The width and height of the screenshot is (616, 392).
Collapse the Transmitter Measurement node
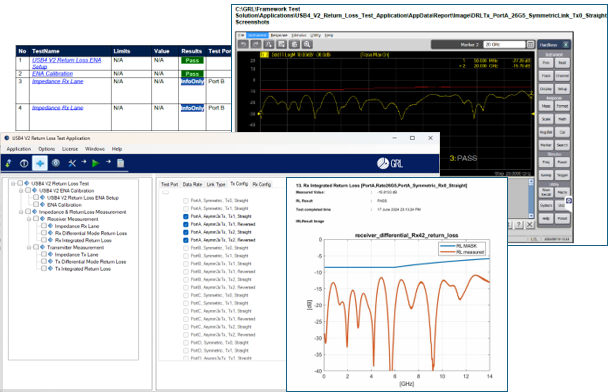coord(29,247)
